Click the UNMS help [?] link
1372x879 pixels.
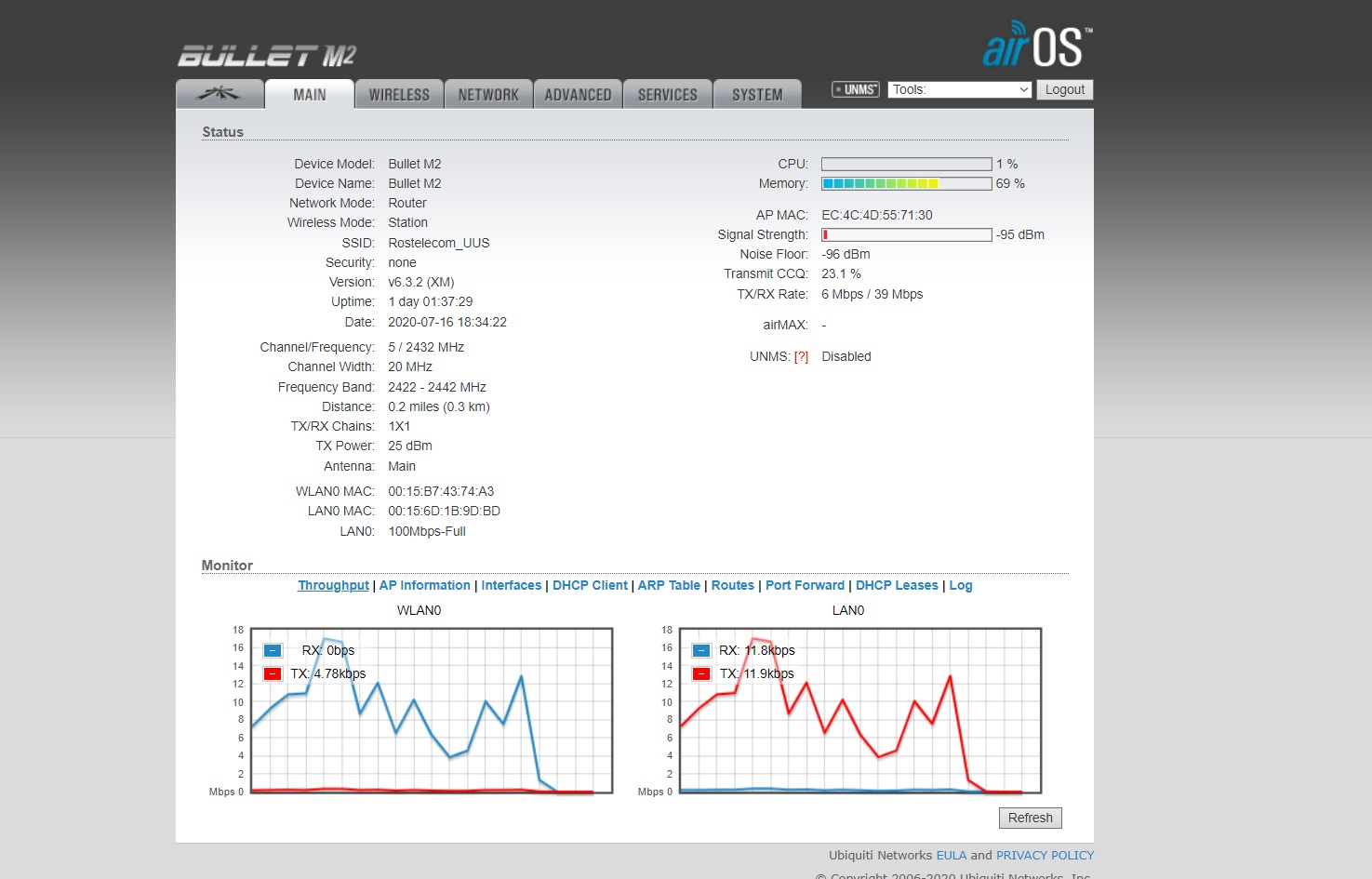click(801, 356)
